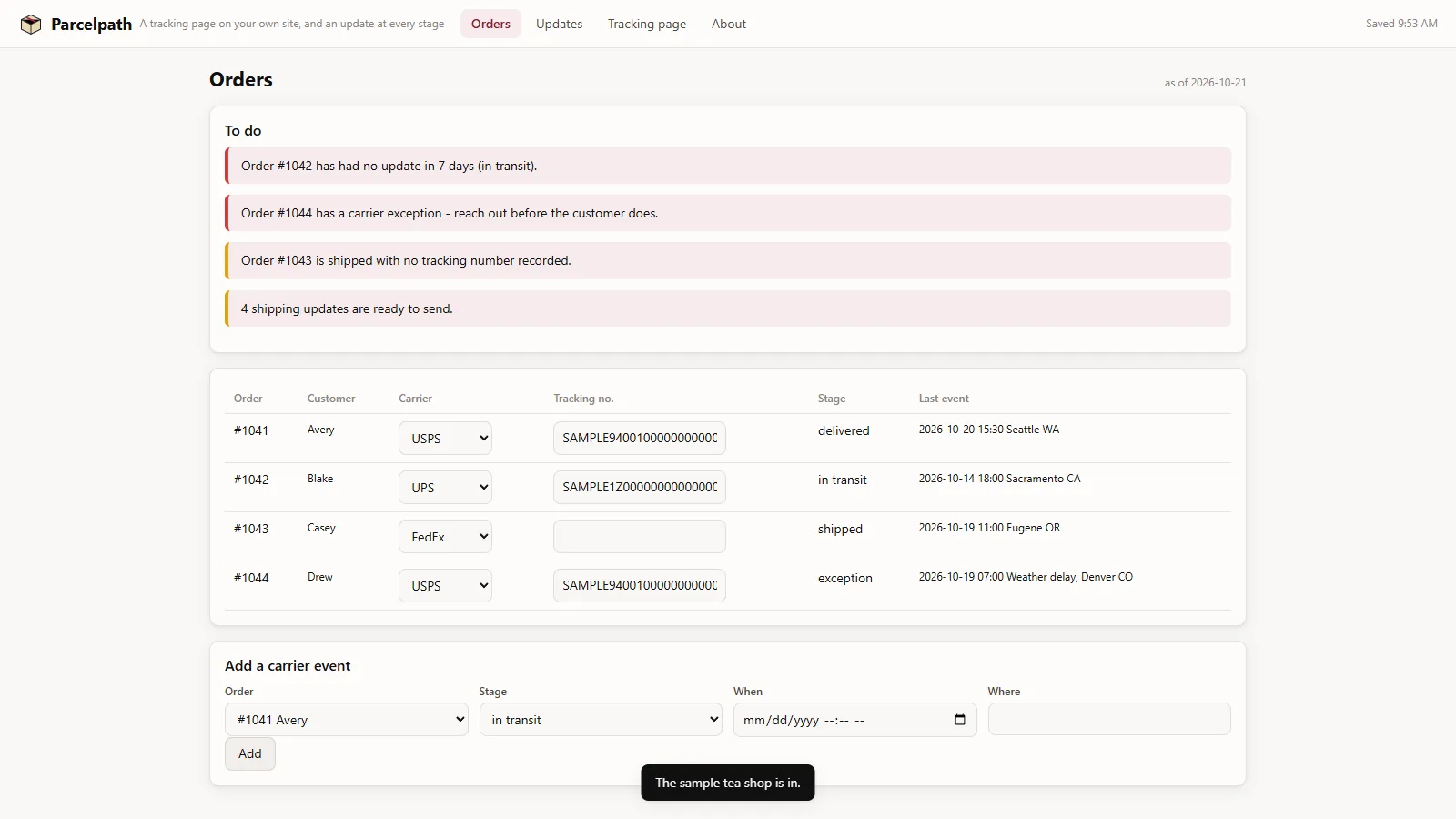Click the When date-time input
Viewport: 1456px width, 819px height.
pos(855,720)
